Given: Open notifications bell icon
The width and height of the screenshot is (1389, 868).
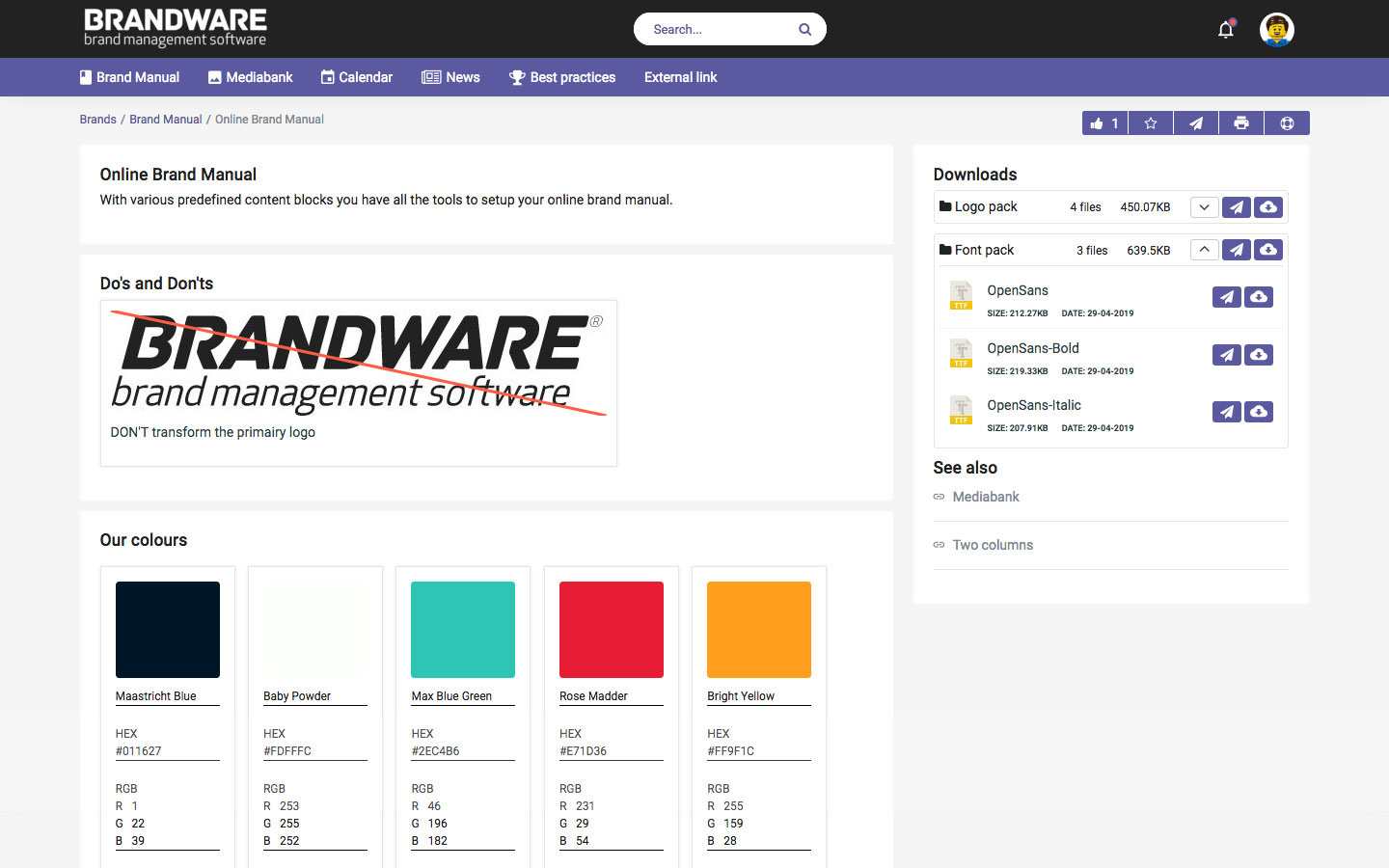Looking at the screenshot, I should 1226,29.
